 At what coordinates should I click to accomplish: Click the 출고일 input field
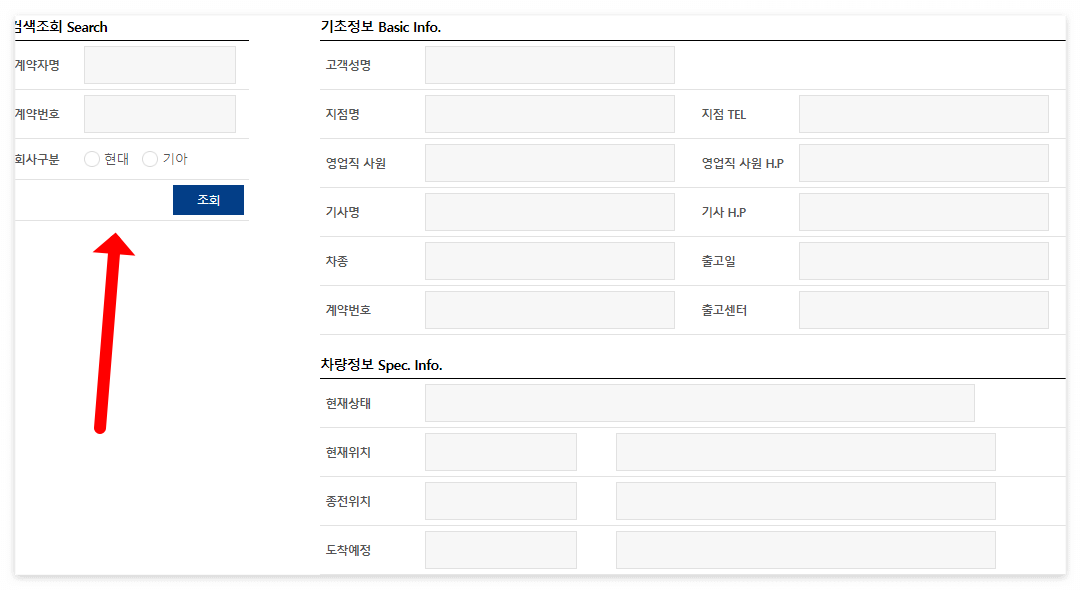923,260
